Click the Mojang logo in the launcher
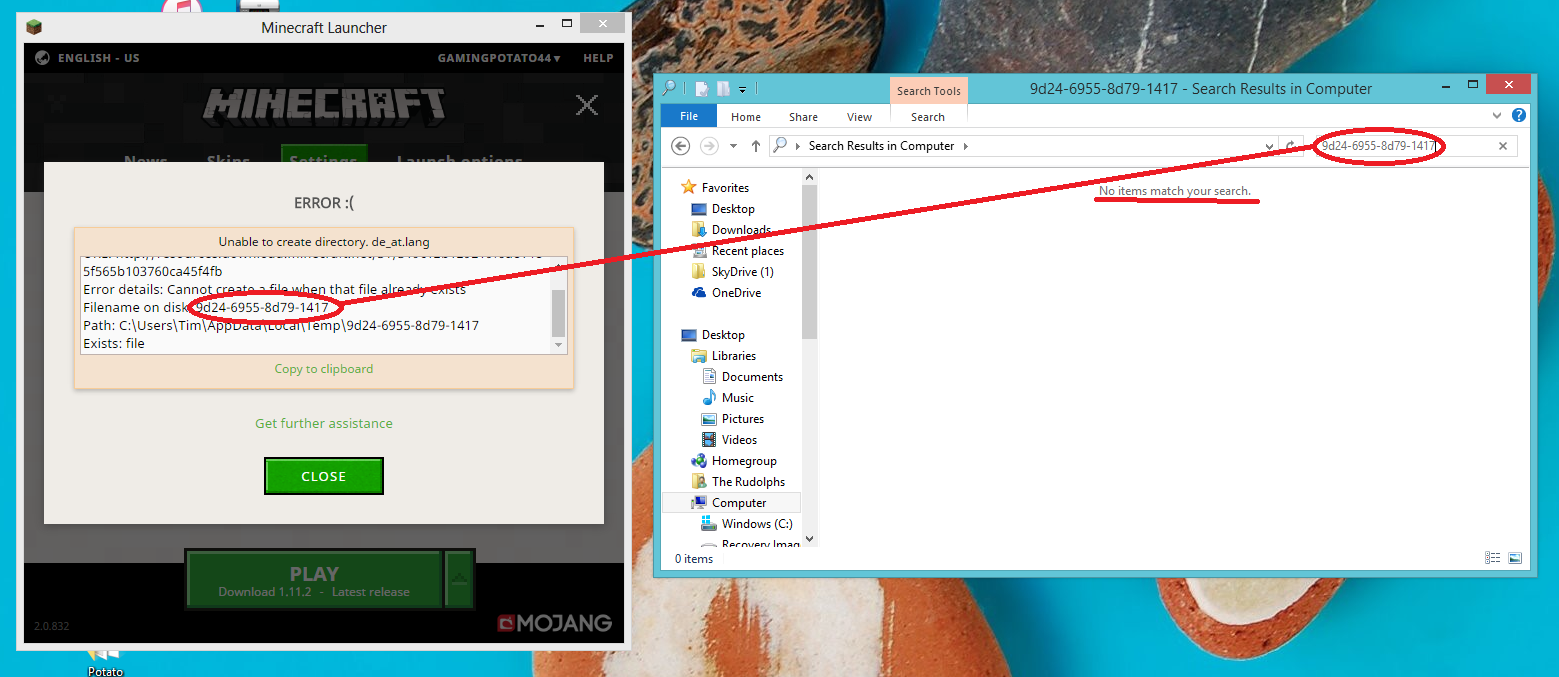Screen dimensions: 1559x677 pos(555,623)
